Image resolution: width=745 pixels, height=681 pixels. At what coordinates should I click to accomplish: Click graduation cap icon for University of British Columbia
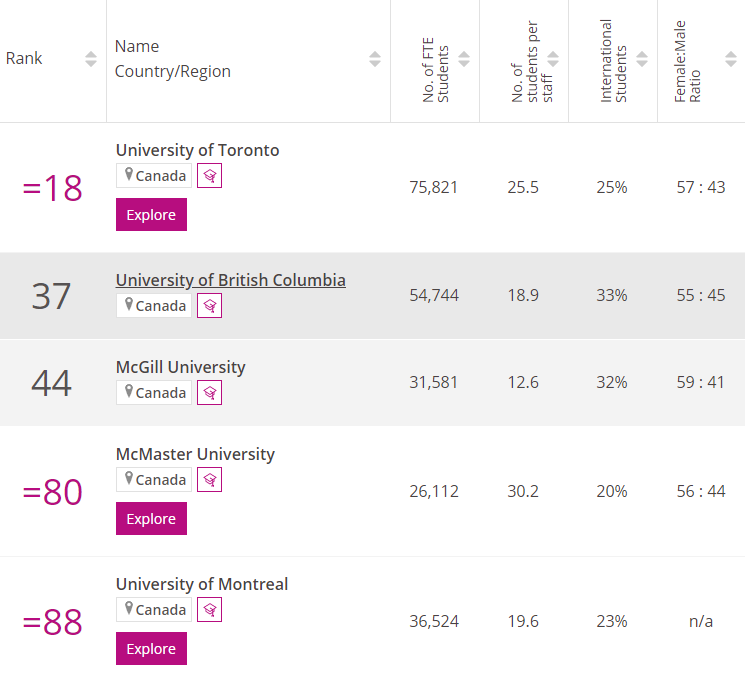(210, 306)
